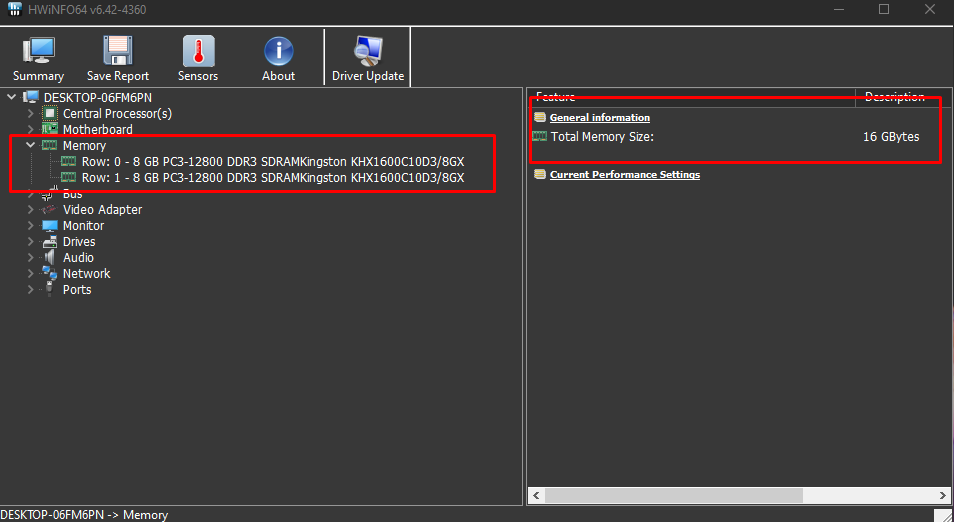The image size is (954, 522).
Task: Select the Video Adapter label
Action: pos(102,209)
